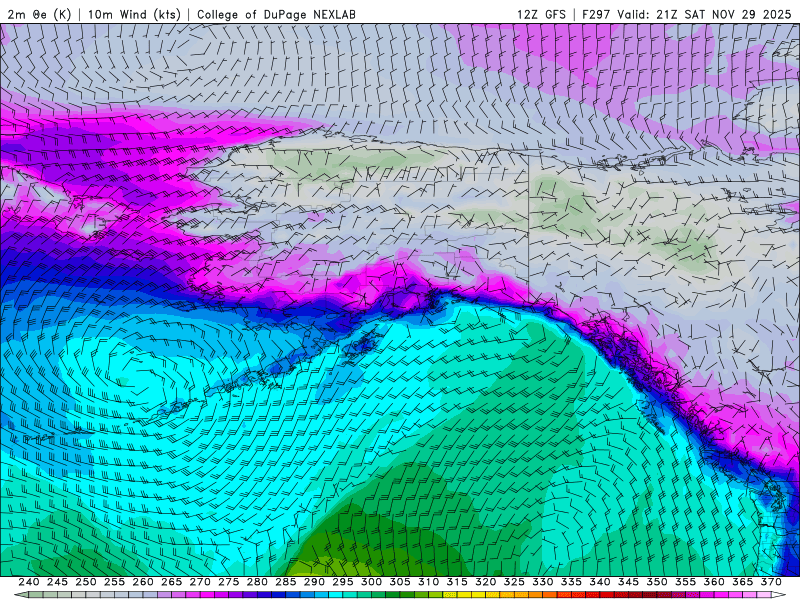Click the '12Z GFS' model run label
The image size is (800, 600).
(x=541, y=14)
